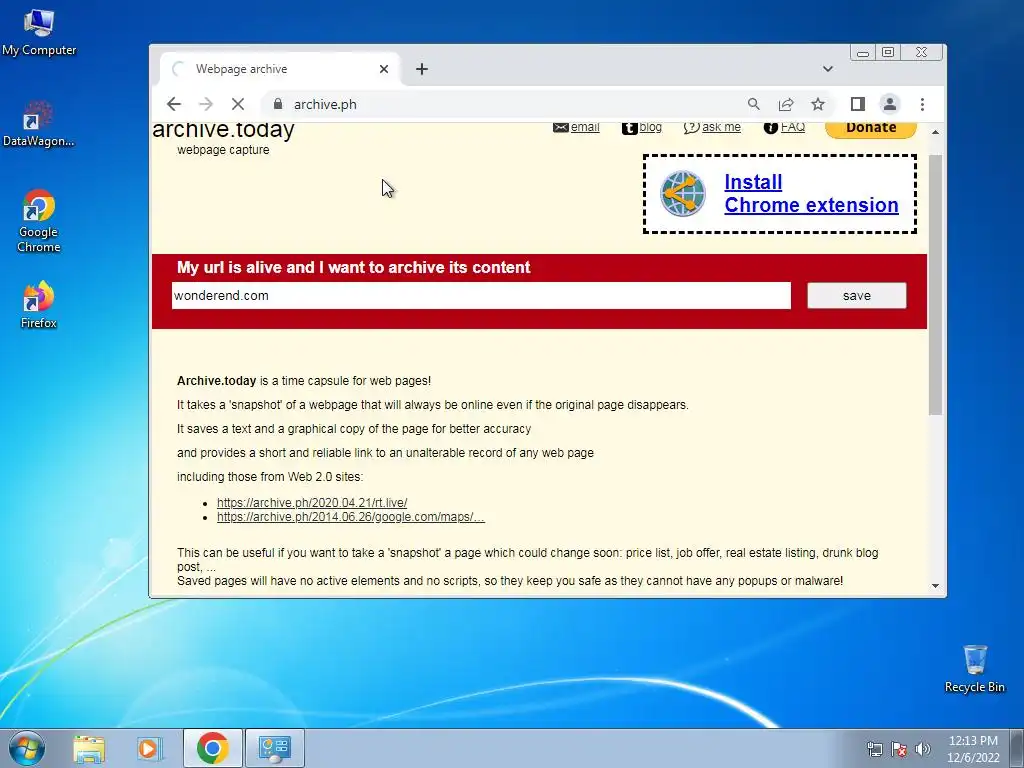The image size is (1024, 768).
Task: Open Windows Explorer from taskbar
Action: pyautogui.click(x=89, y=748)
